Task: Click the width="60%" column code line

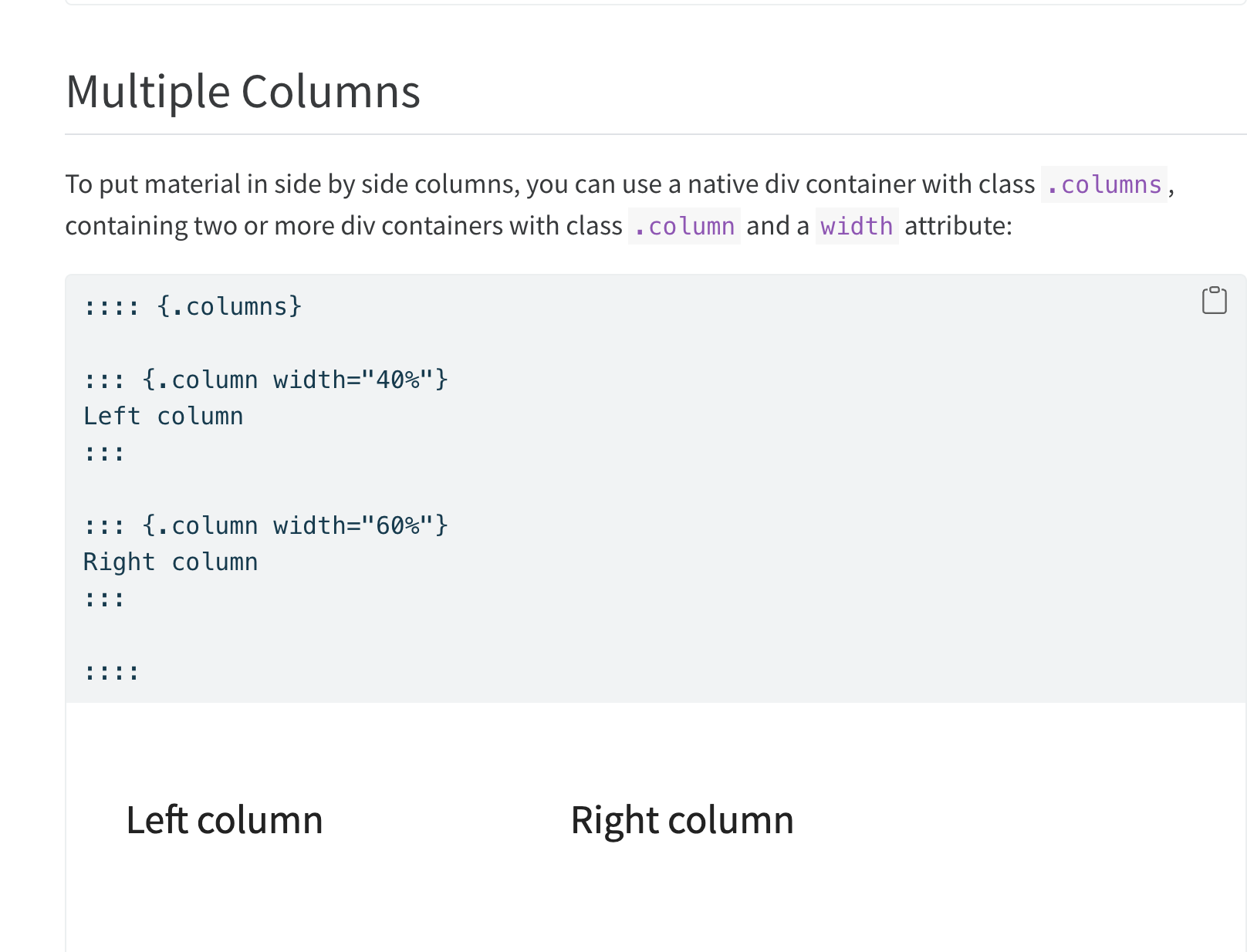Action: [266, 526]
